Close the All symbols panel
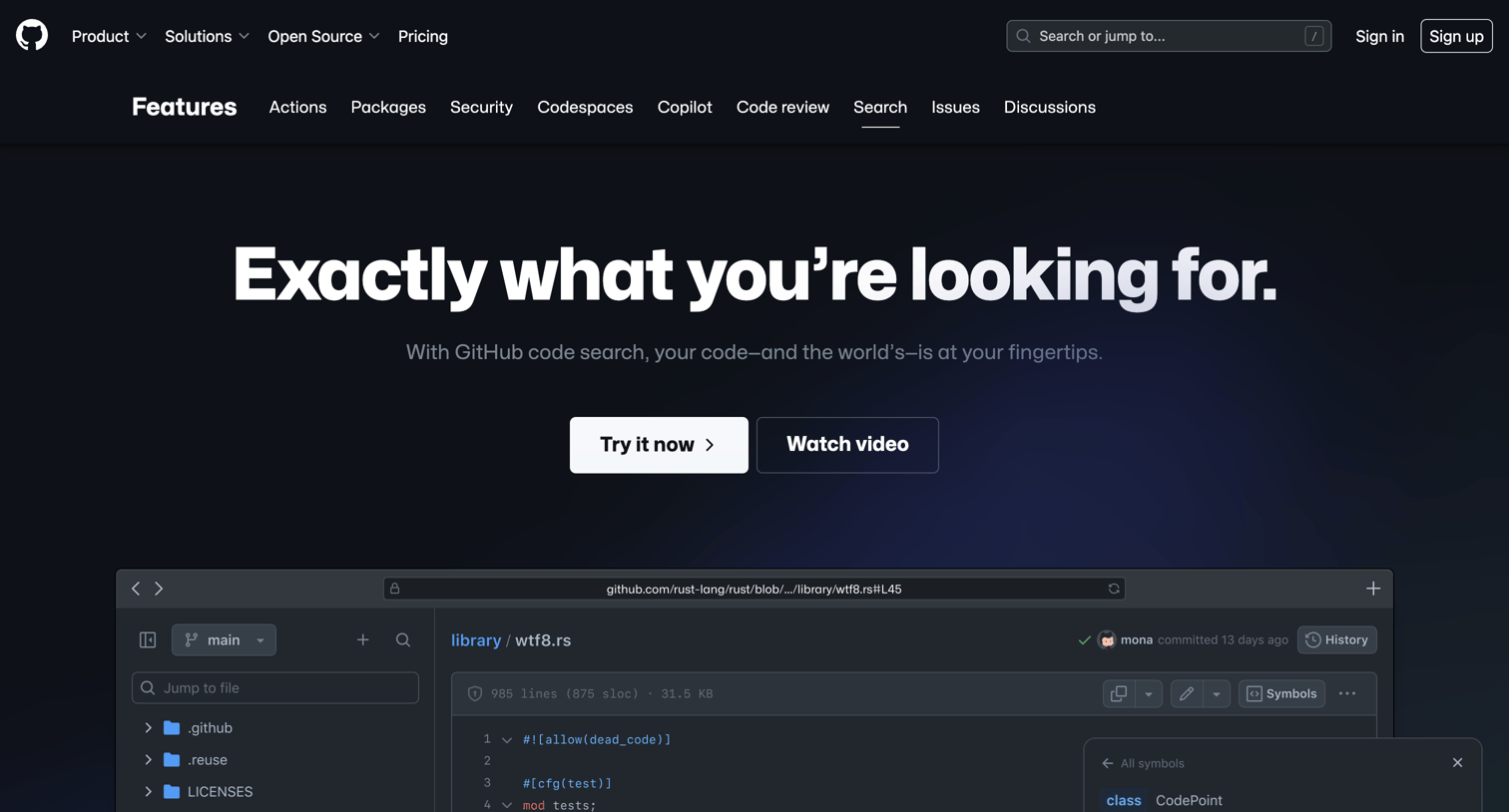 (1457, 763)
